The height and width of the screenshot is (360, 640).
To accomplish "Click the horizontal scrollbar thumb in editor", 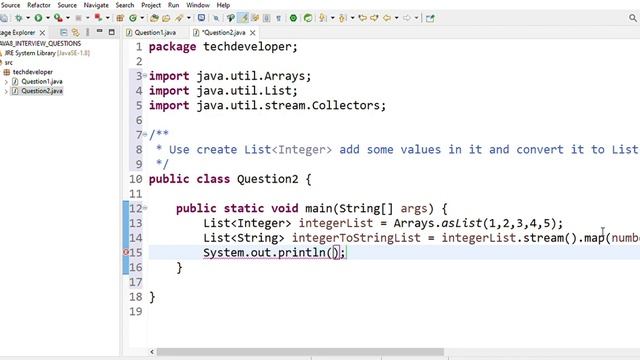I will tap(300, 352).
